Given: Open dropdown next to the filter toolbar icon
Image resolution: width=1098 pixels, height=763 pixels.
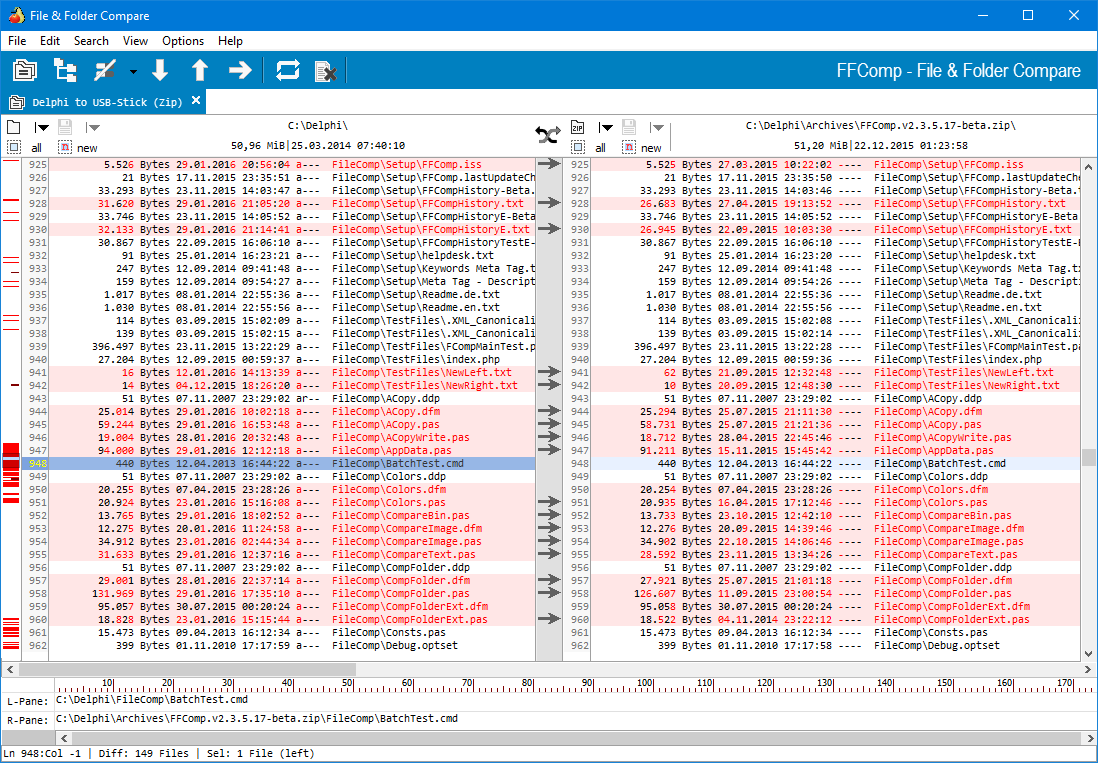Looking at the screenshot, I should click(133, 71).
